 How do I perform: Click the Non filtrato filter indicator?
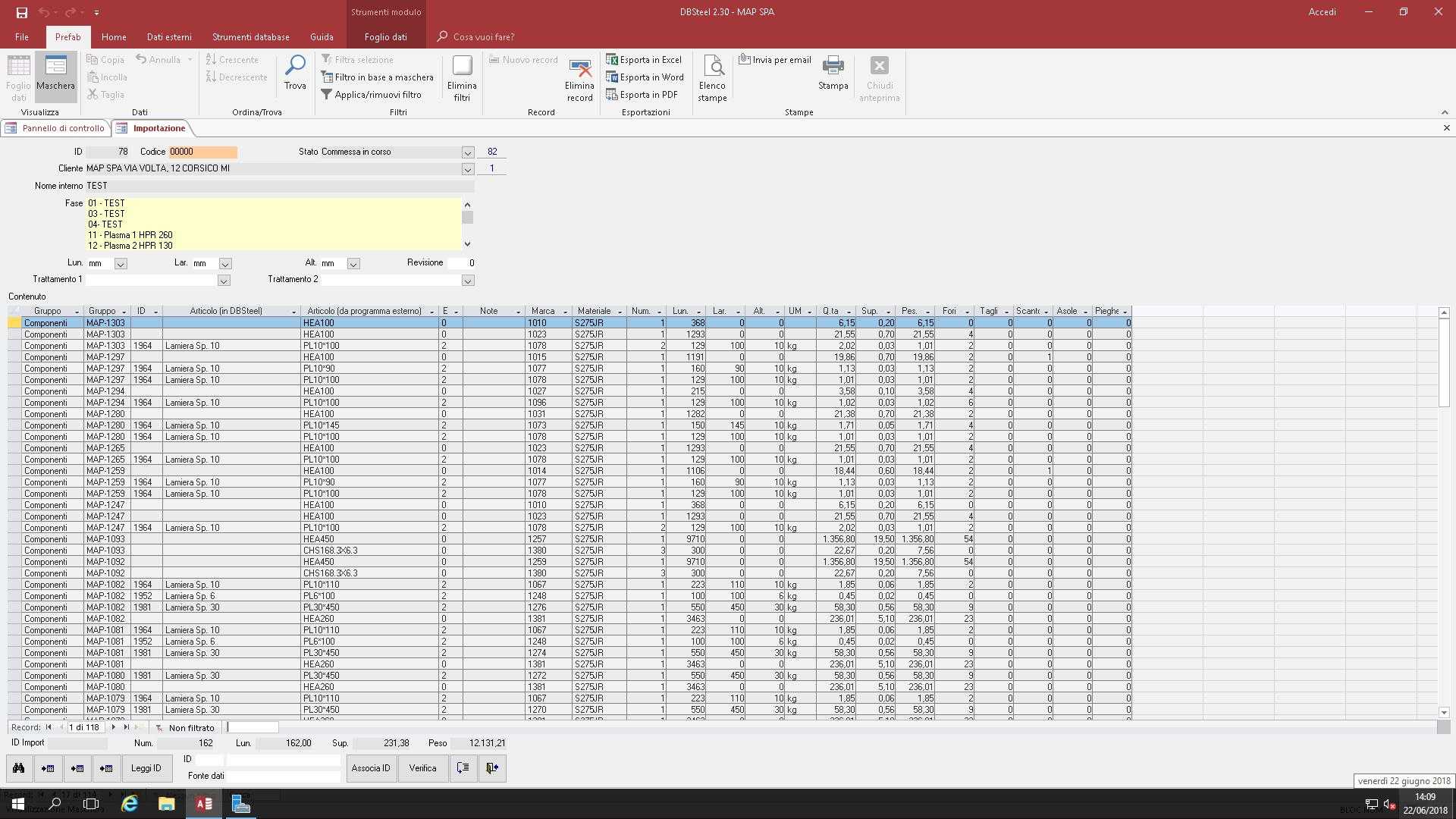185,727
